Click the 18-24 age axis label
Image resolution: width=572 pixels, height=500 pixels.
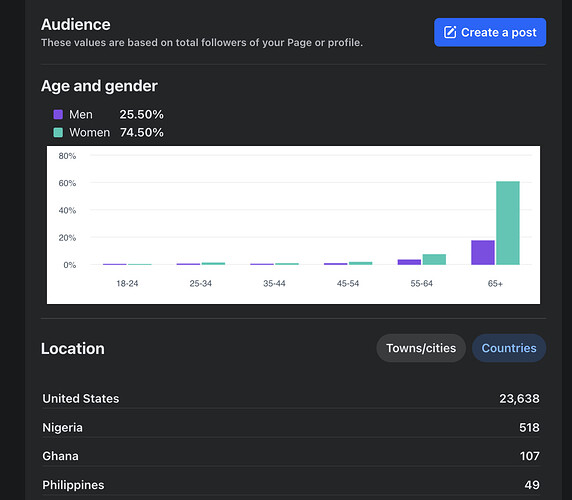pyautogui.click(x=127, y=283)
